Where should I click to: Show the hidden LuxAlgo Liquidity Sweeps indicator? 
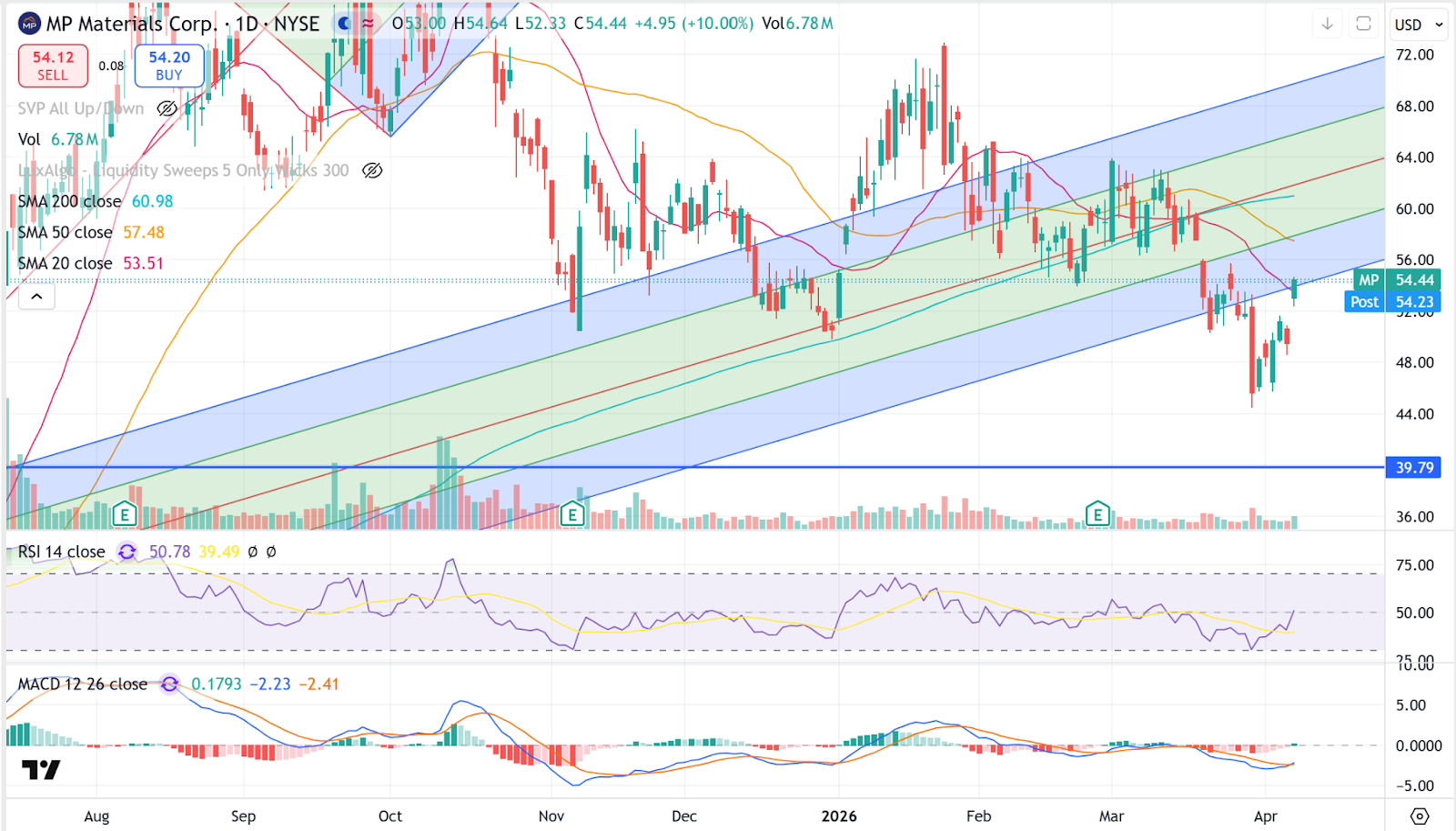[371, 170]
